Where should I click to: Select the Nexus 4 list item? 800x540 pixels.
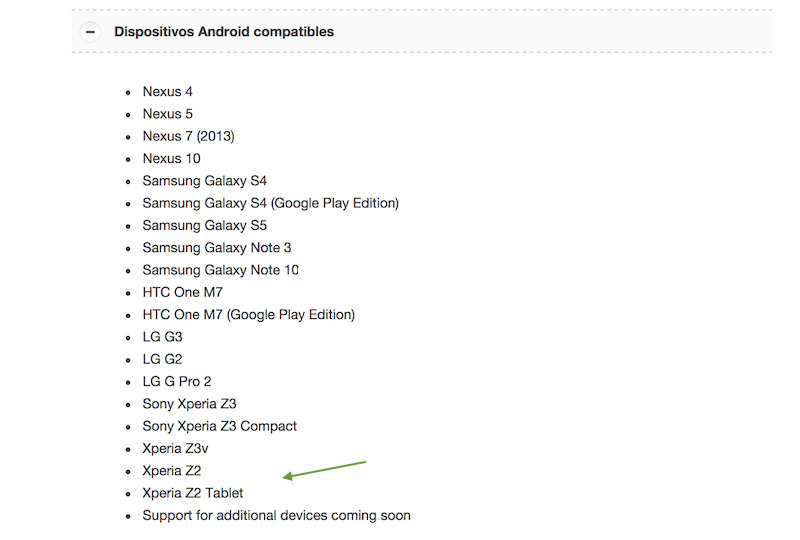[x=168, y=92]
